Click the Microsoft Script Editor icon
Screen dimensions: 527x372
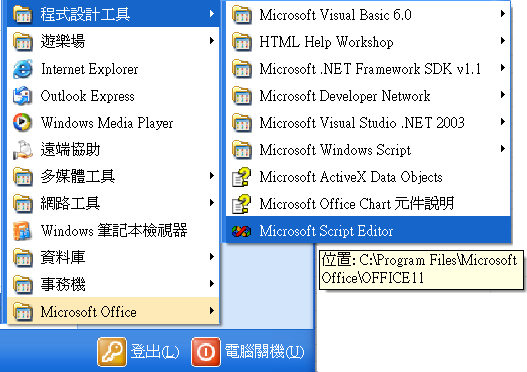[x=241, y=231]
